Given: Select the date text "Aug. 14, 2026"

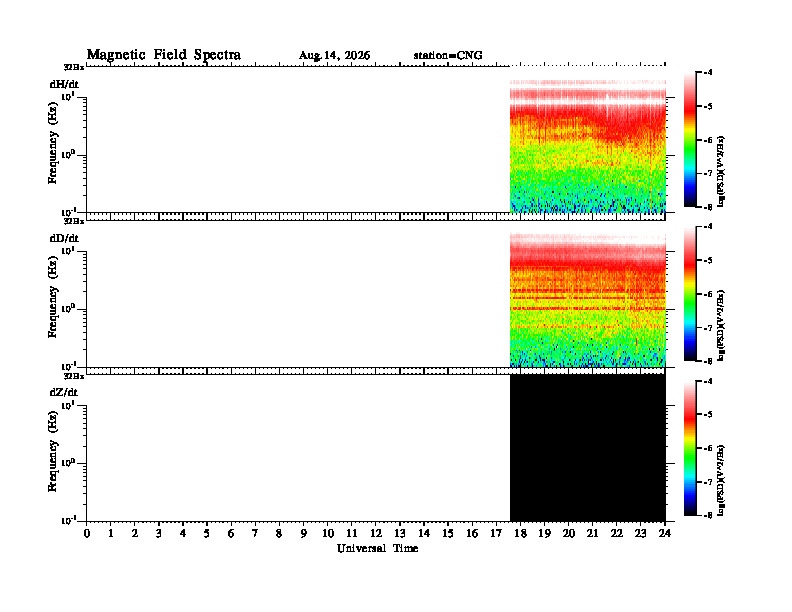Looking at the screenshot, I should click(334, 56).
